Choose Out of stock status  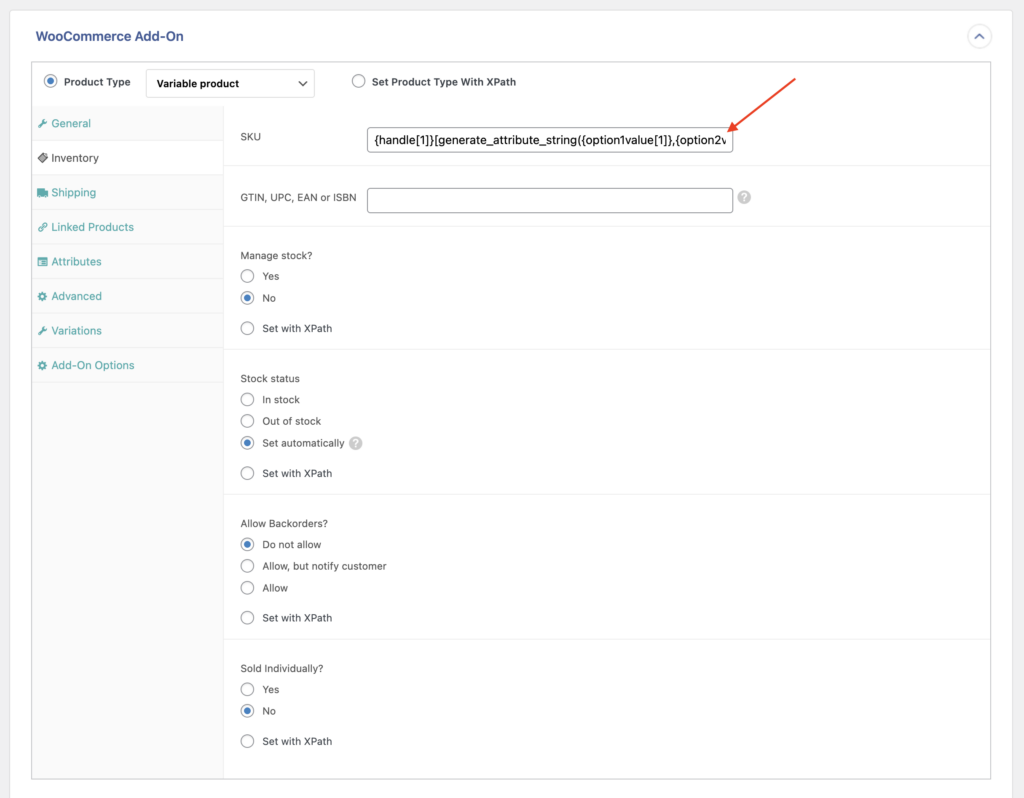tap(247, 421)
